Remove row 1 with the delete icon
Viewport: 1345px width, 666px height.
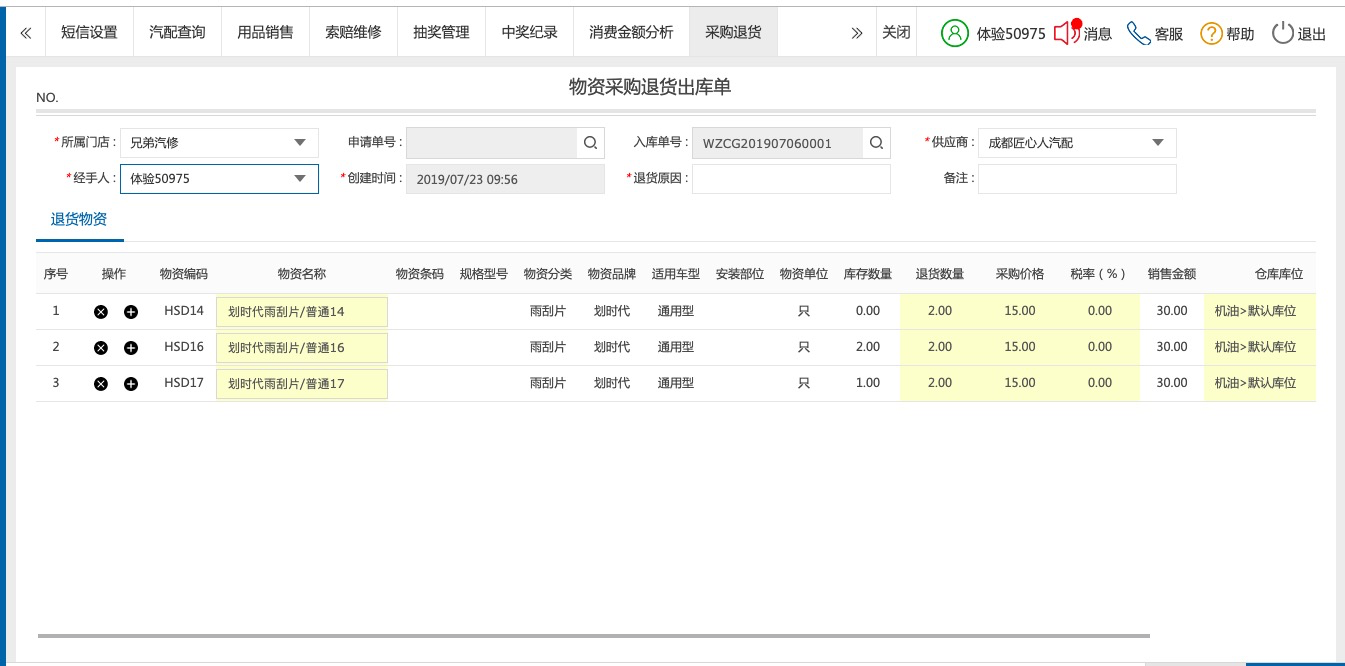point(100,312)
